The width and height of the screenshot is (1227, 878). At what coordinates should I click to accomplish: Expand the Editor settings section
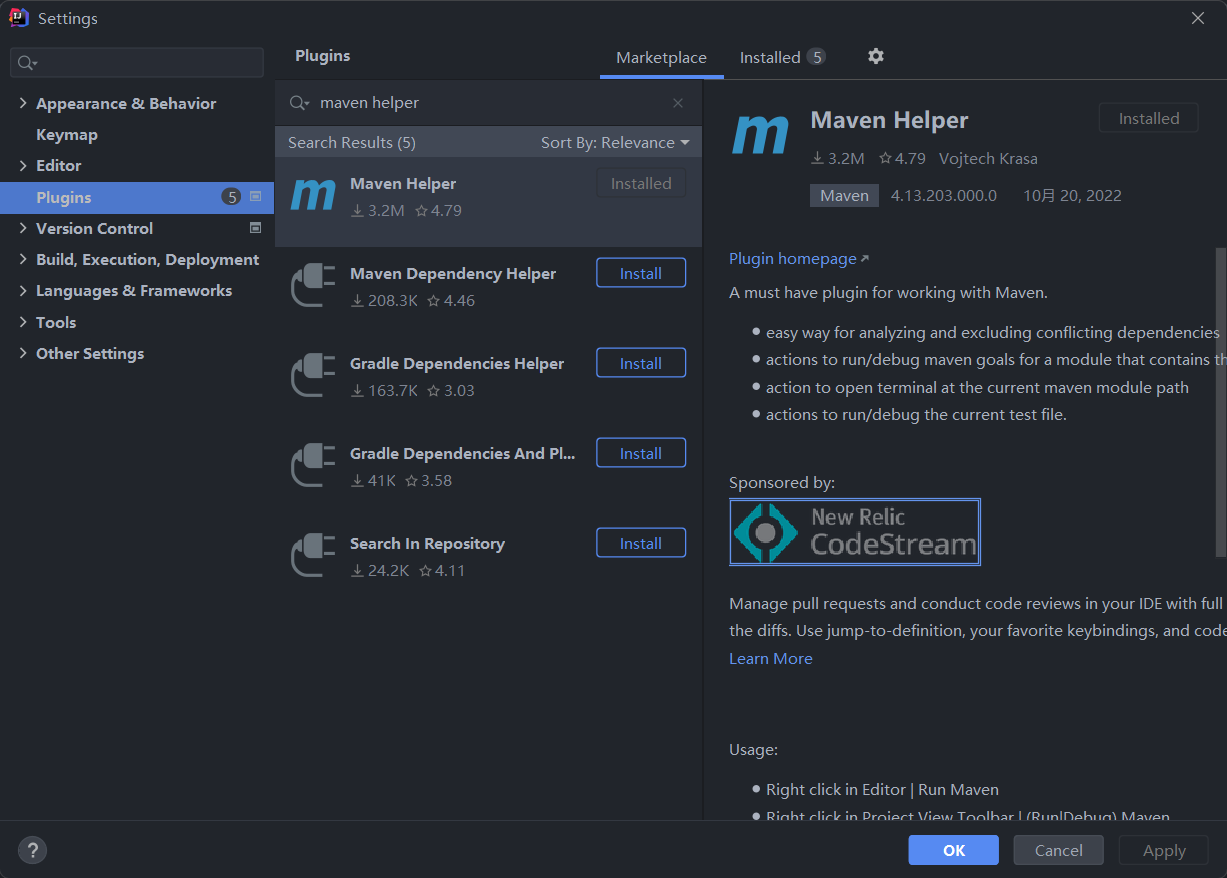(23, 165)
